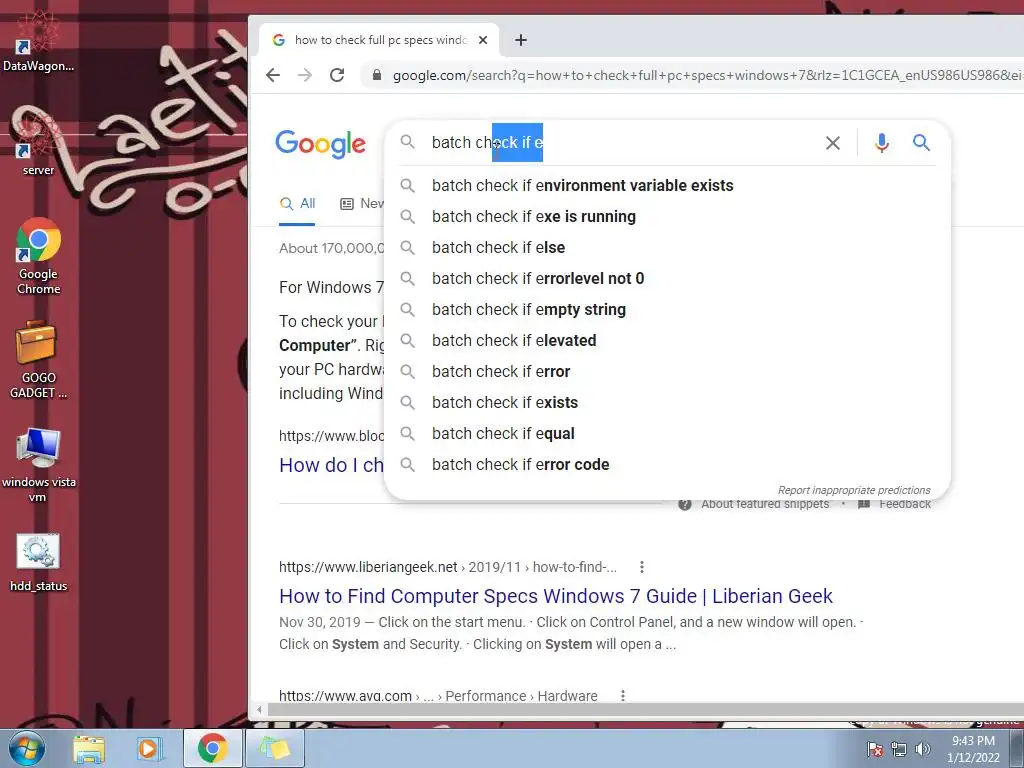Select suggestion 'batch check if else'
Screen dimensions: 1024x768
tap(667, 248)
